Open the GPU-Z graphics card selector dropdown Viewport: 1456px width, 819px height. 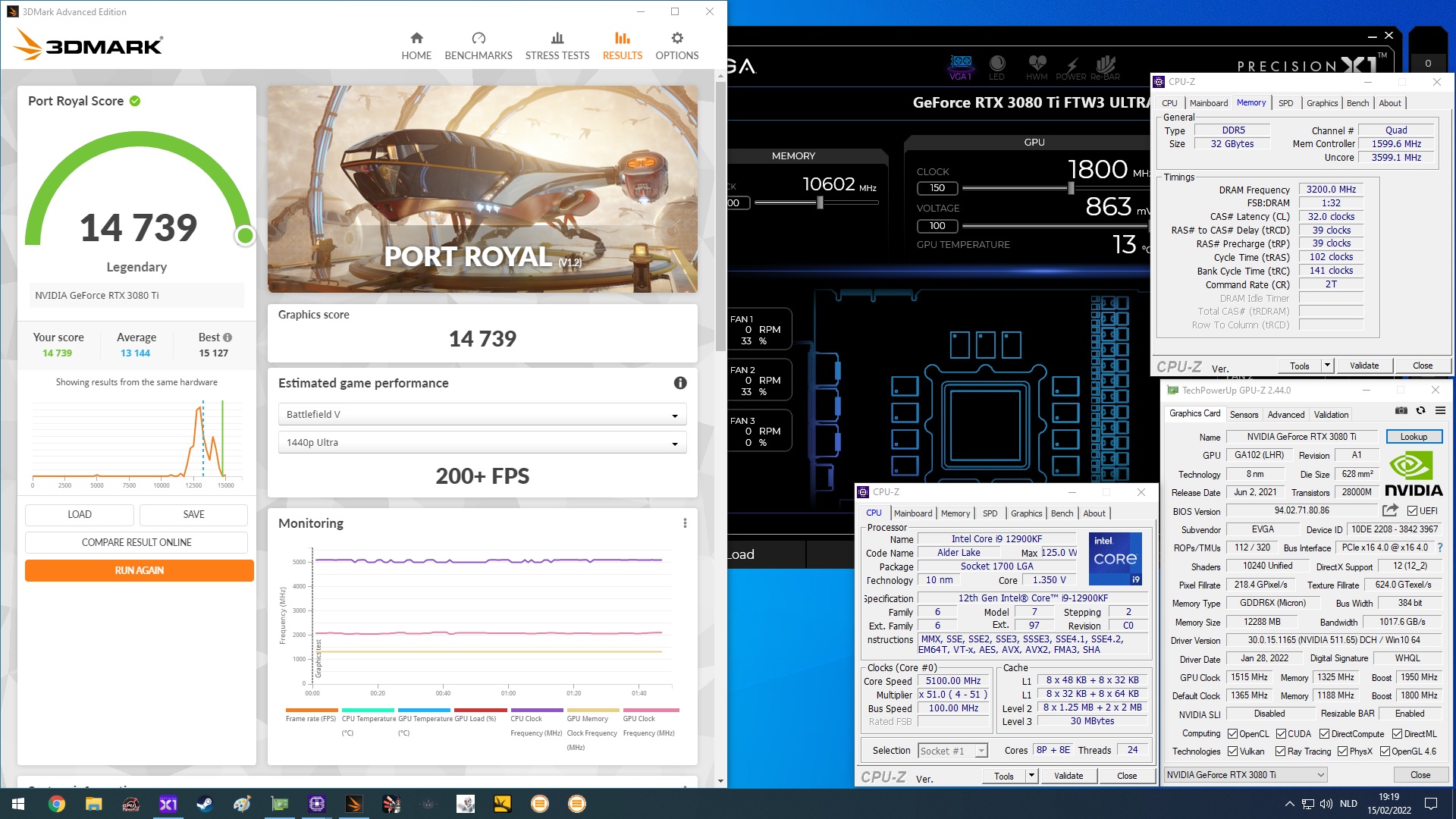point(1245,775)
